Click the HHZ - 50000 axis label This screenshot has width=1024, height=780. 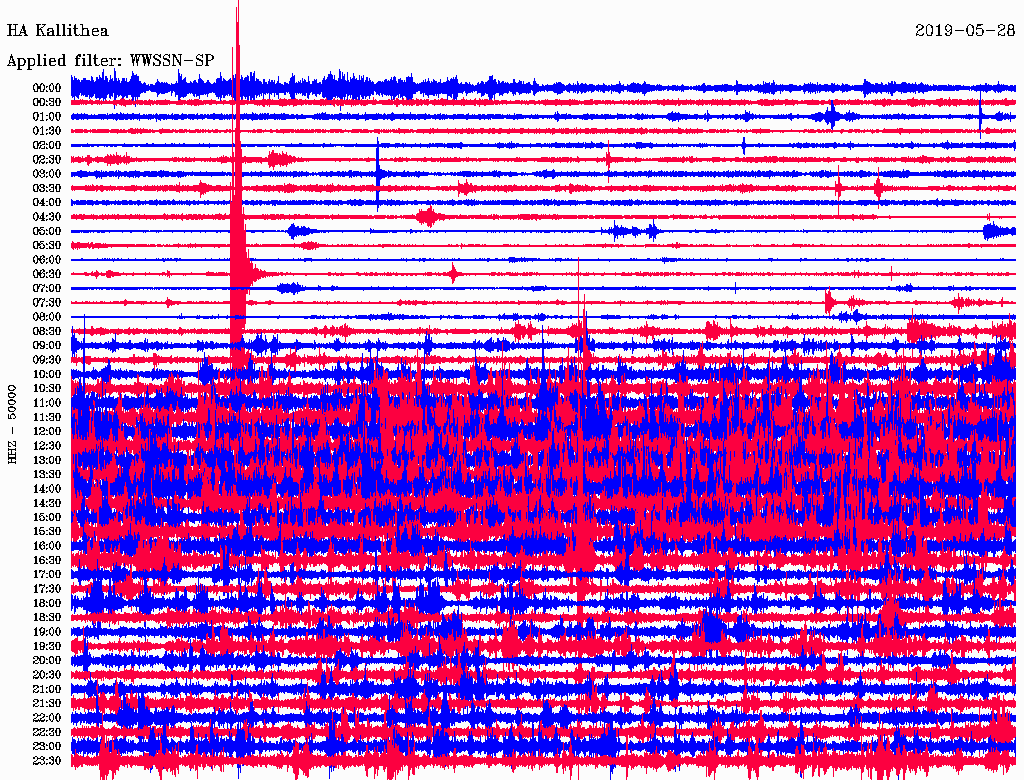(12, 424)
